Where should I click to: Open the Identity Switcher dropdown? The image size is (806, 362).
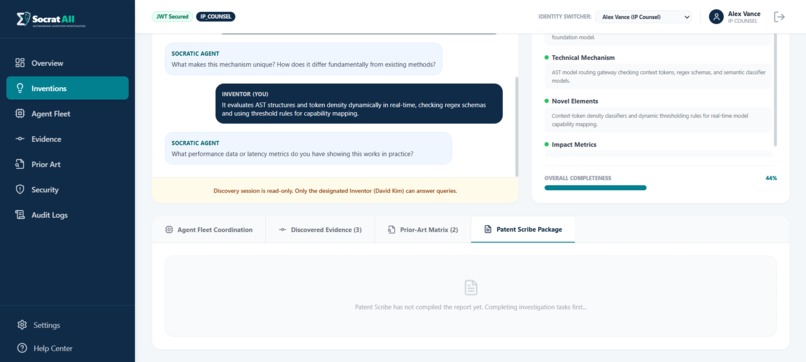pyautogui.click(x=643, y=17)
